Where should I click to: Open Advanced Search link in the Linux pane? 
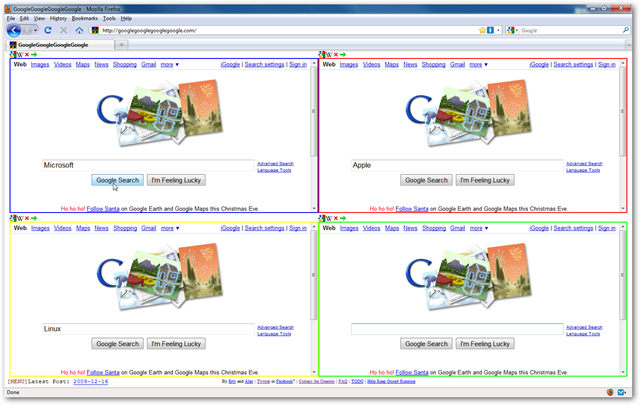(x=275, y=327)
